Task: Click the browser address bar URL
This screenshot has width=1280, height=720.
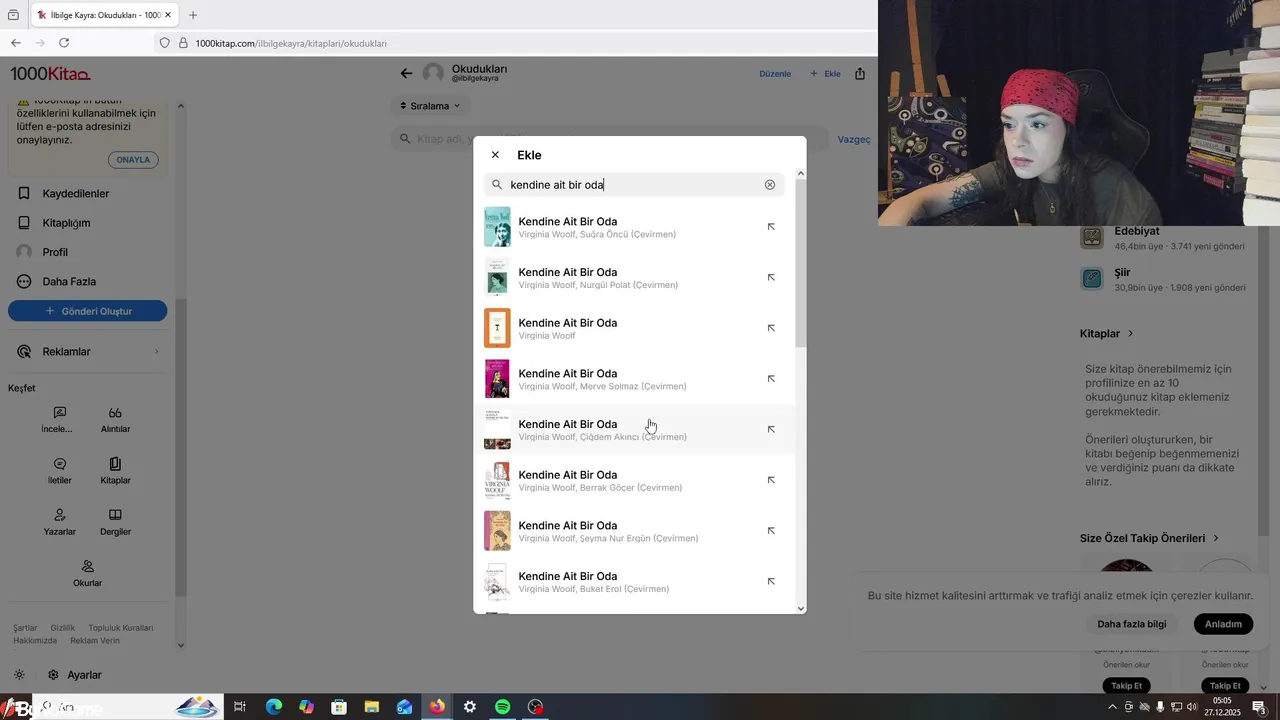Action: coord(291,43)
